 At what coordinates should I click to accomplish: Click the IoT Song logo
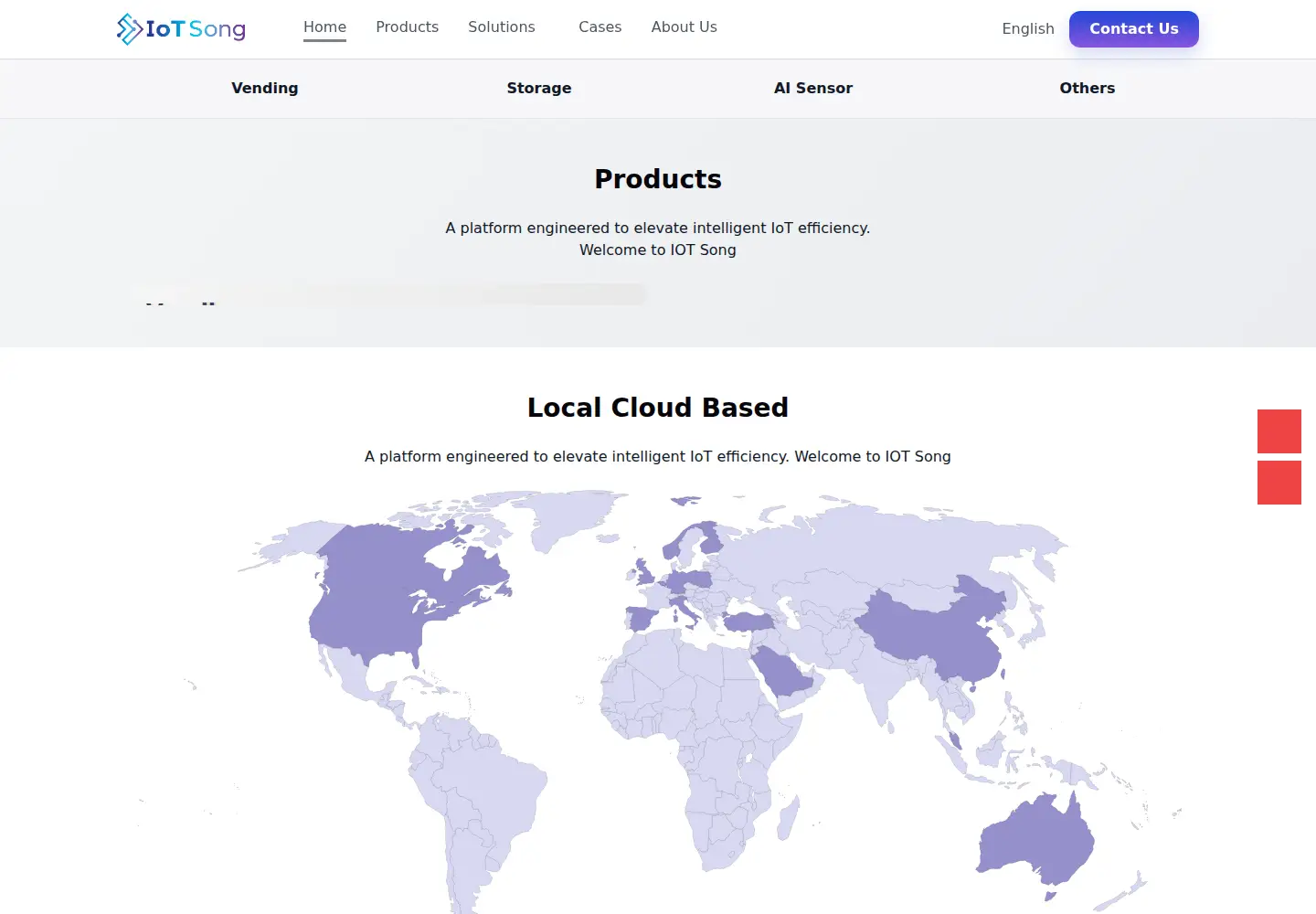(x=181, y=29)
